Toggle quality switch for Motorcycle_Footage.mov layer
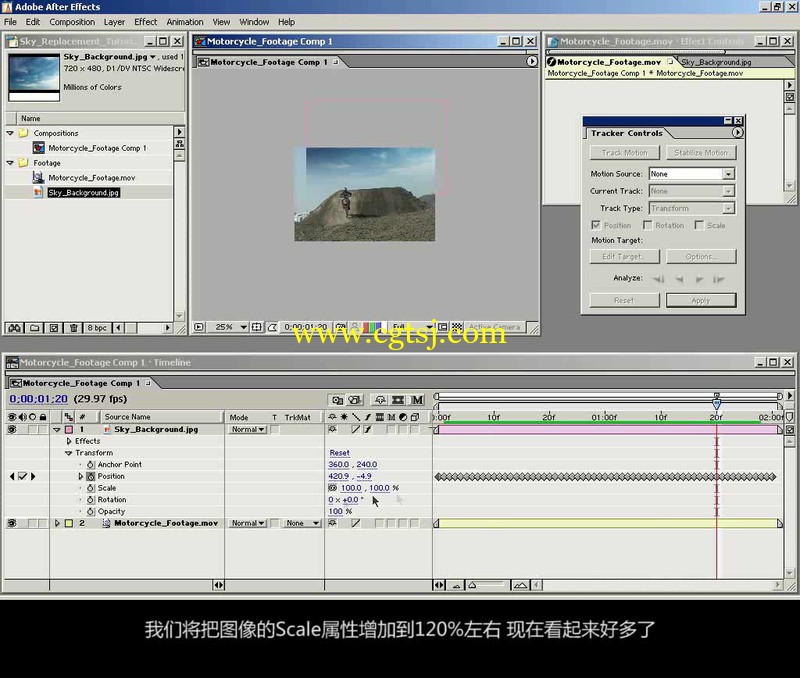This screenshot has height=678, width=800. [355, 523]
